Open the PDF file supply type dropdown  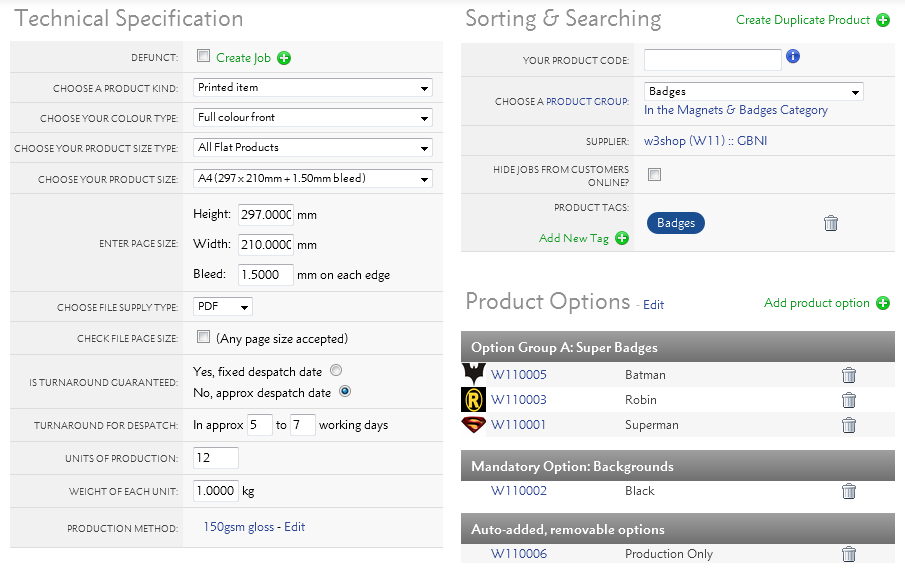pos(222,307)
